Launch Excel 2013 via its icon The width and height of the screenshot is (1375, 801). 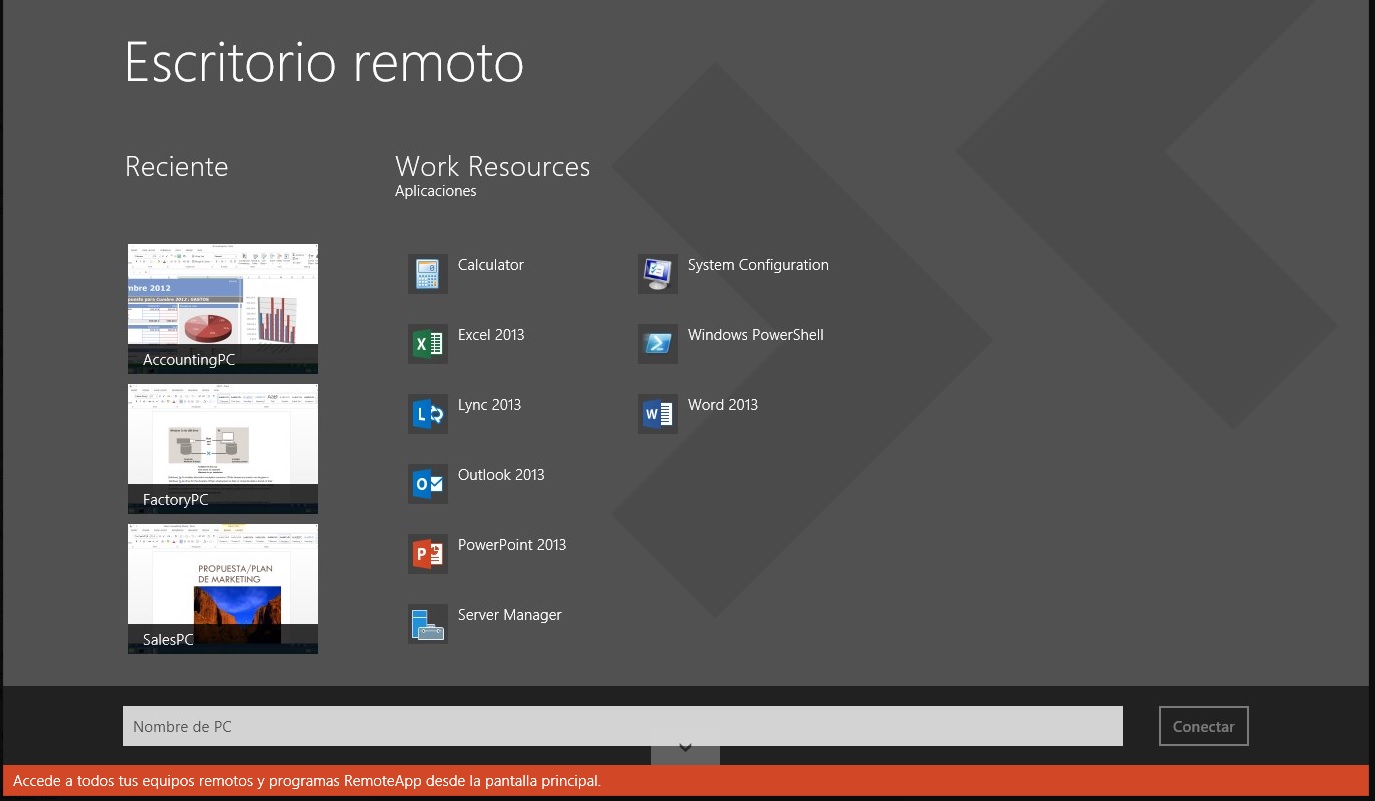tap(428, 344)
